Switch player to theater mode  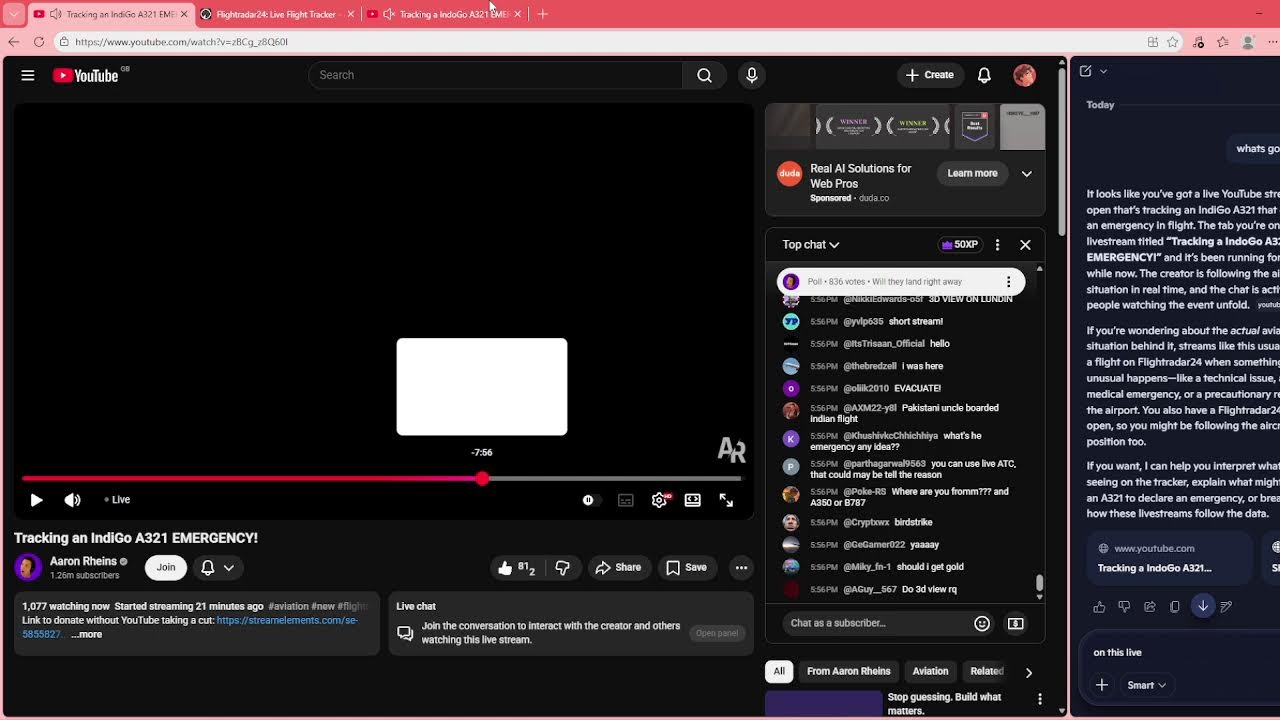click(x=693, y=500)
